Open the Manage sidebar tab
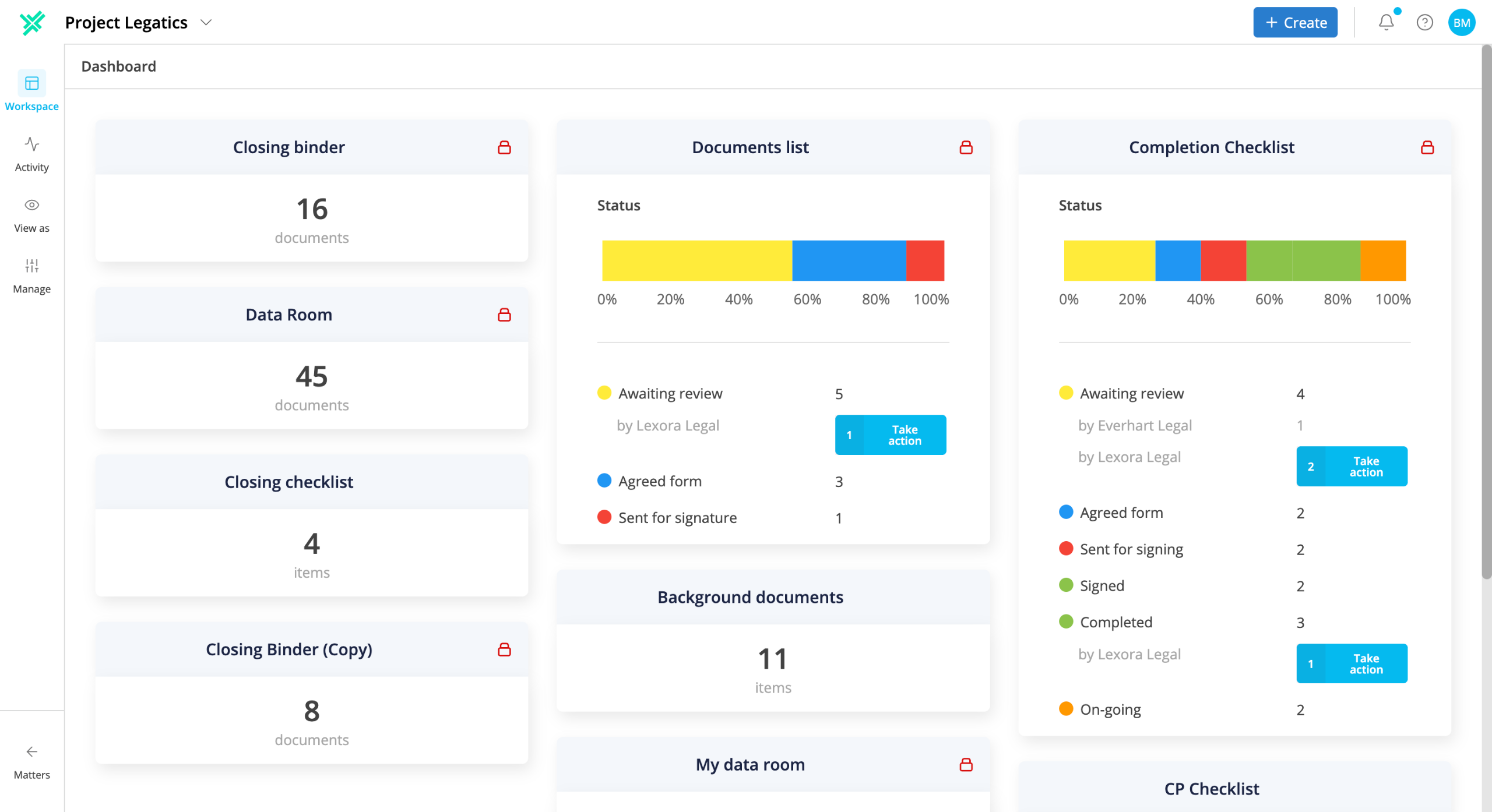The width and height of the screenshot is (1492, 812). pyautogui.click(x=32, y=276)
